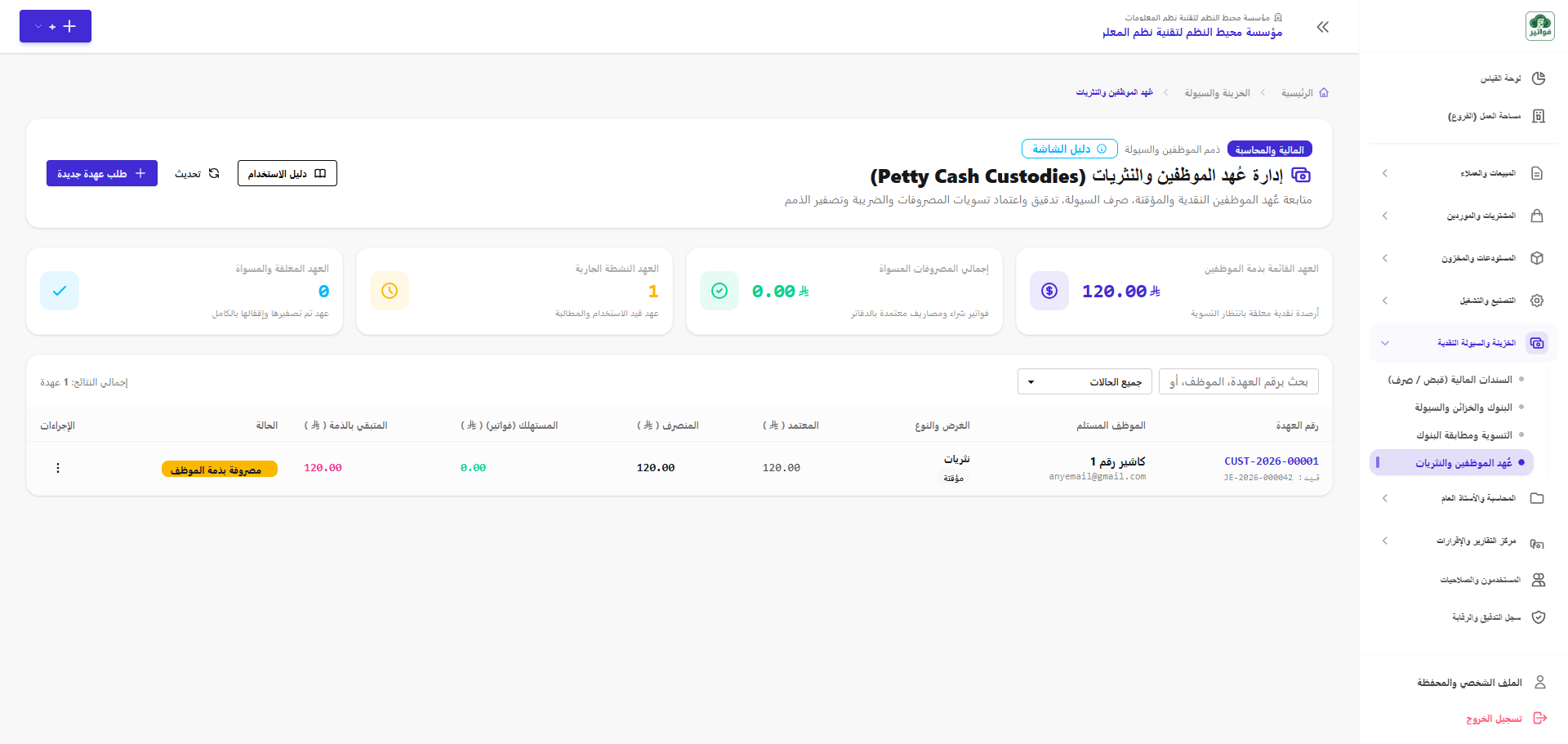Click the dollar icon on the 120.00 card
1568x744 pixels.
[1049, 291]
